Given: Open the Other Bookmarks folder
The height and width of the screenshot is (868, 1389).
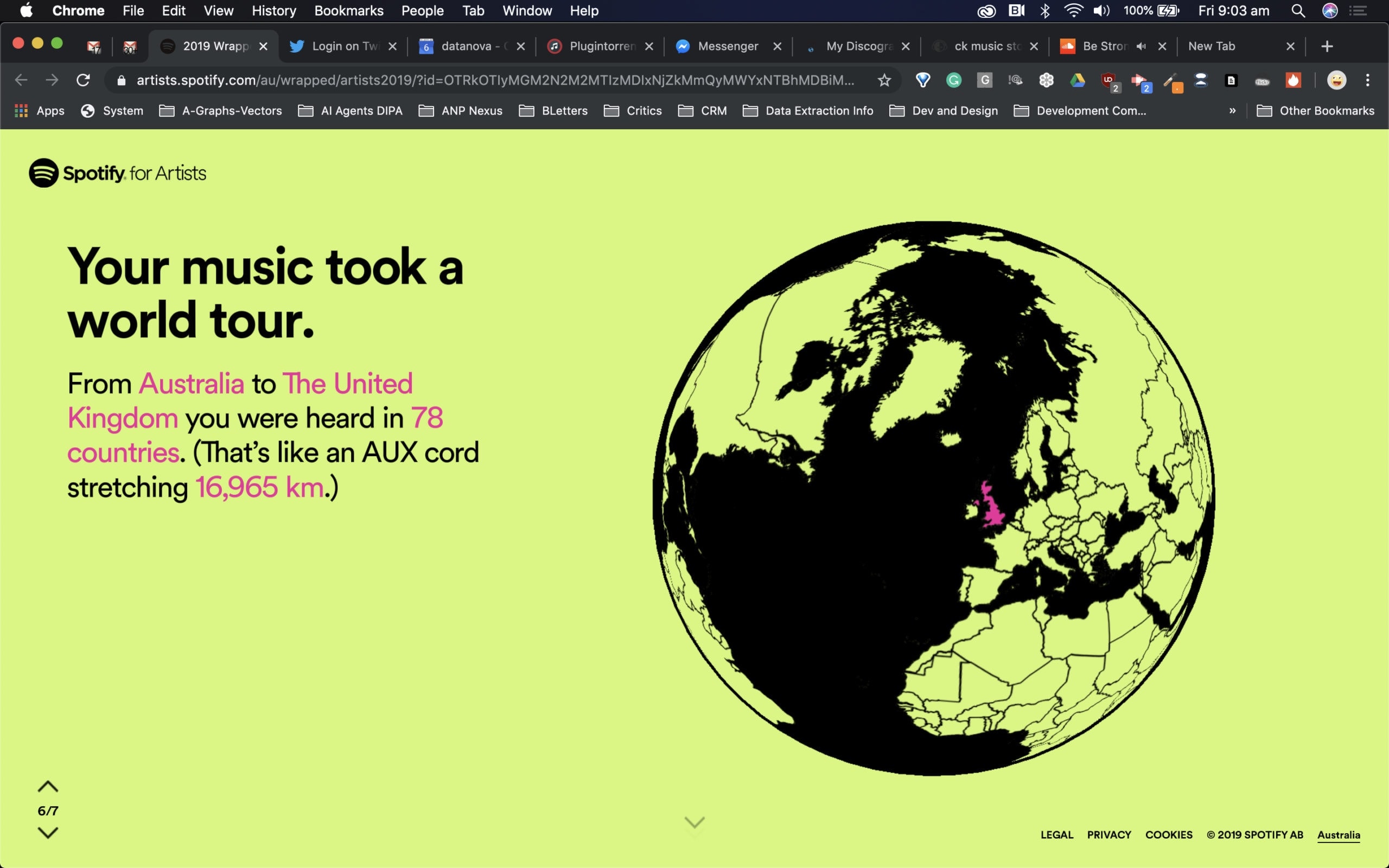Looking at the screenshot, I should (1316, 111).
